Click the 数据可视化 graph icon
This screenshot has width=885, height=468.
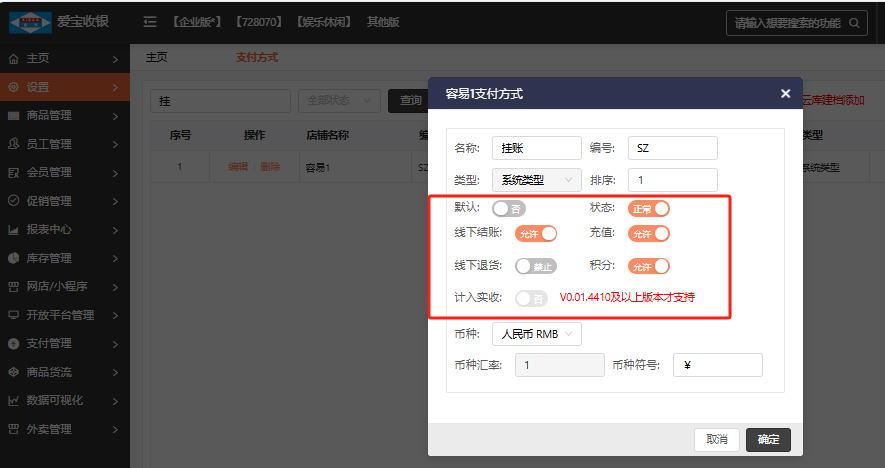click(14, 400)
